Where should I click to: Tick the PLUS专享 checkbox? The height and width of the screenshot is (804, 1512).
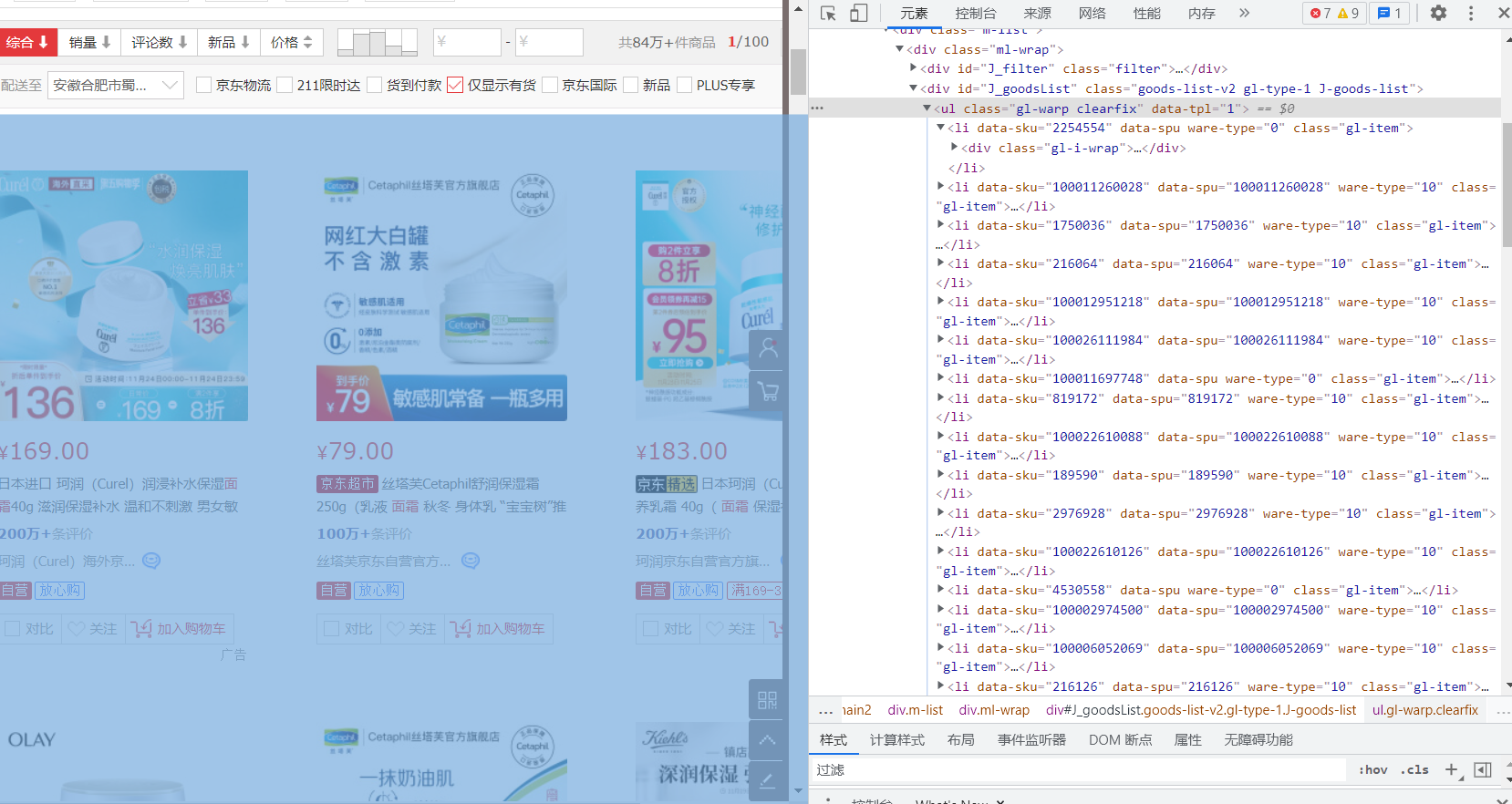click(685, 85)
